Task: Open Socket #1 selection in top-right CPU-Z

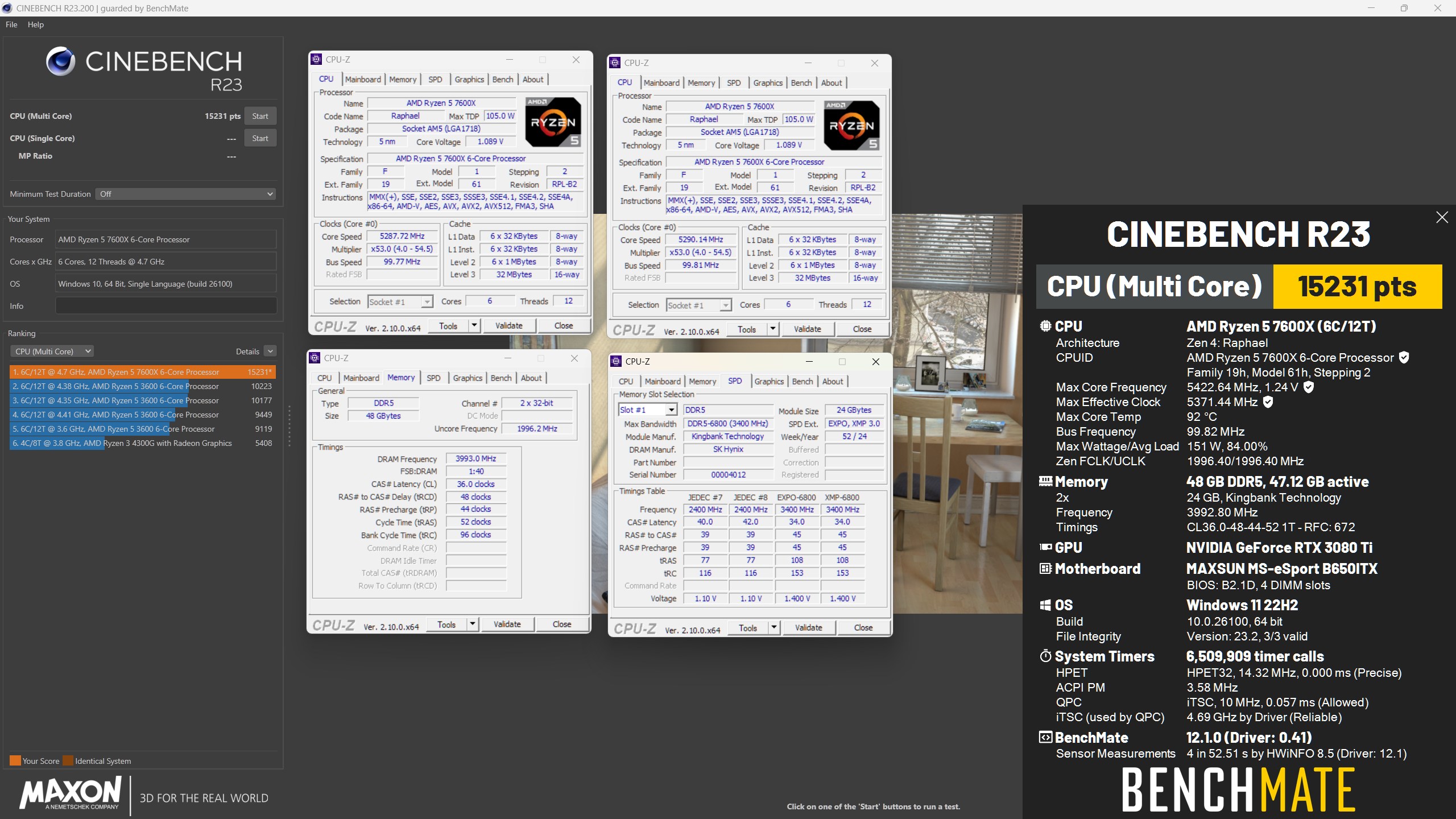Action: pyautogui.click(x=698, y=305)
